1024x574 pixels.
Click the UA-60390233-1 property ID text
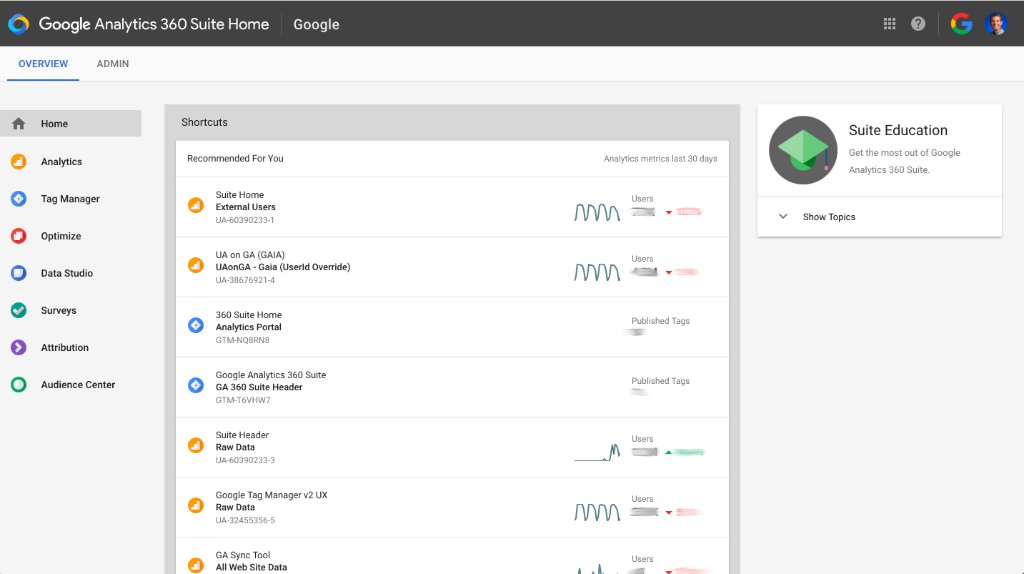point(245,220)
